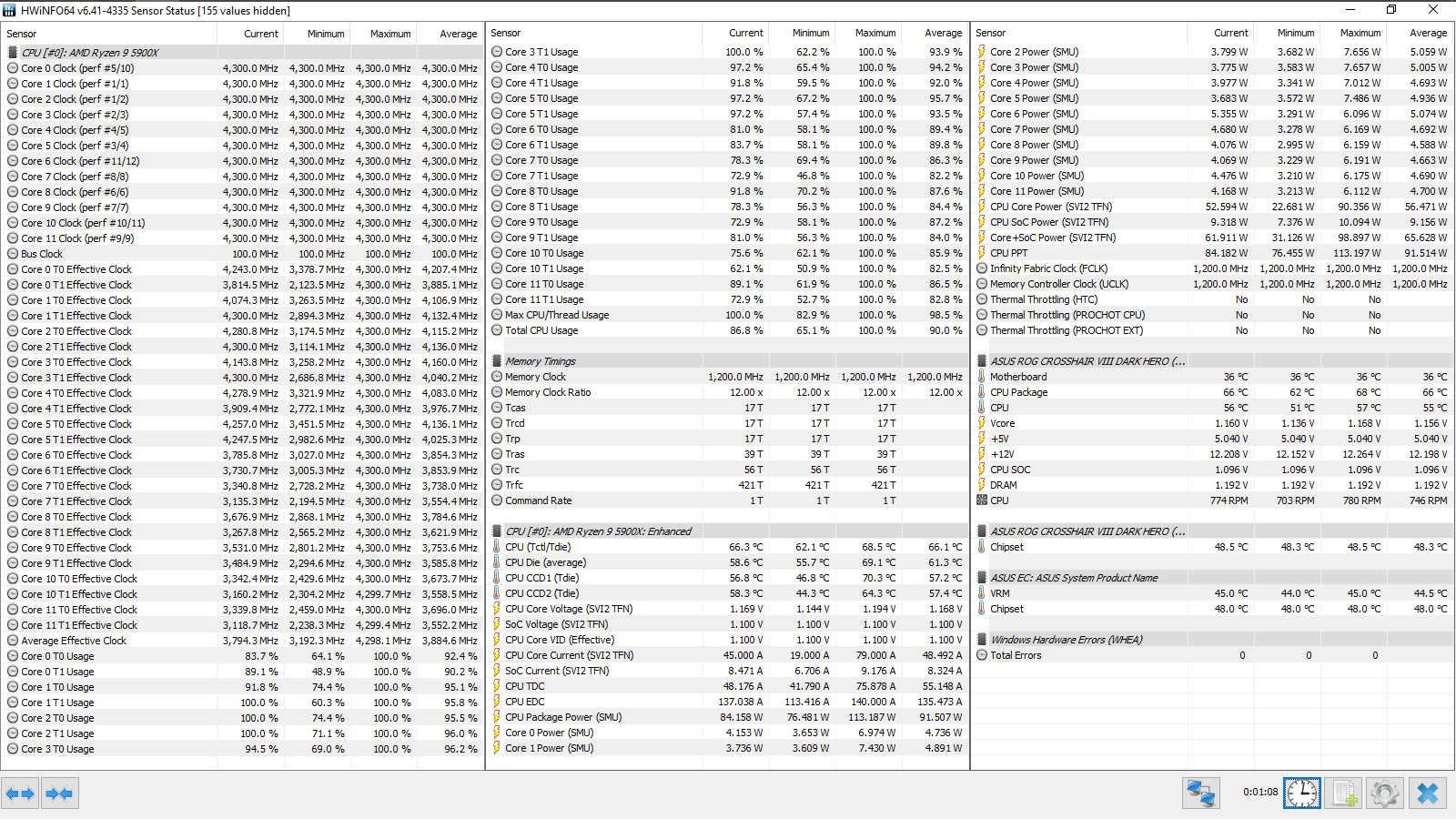The image size is (1456, 819).
Task: Reset min/max values with the clock icon
Action: 1302,794
